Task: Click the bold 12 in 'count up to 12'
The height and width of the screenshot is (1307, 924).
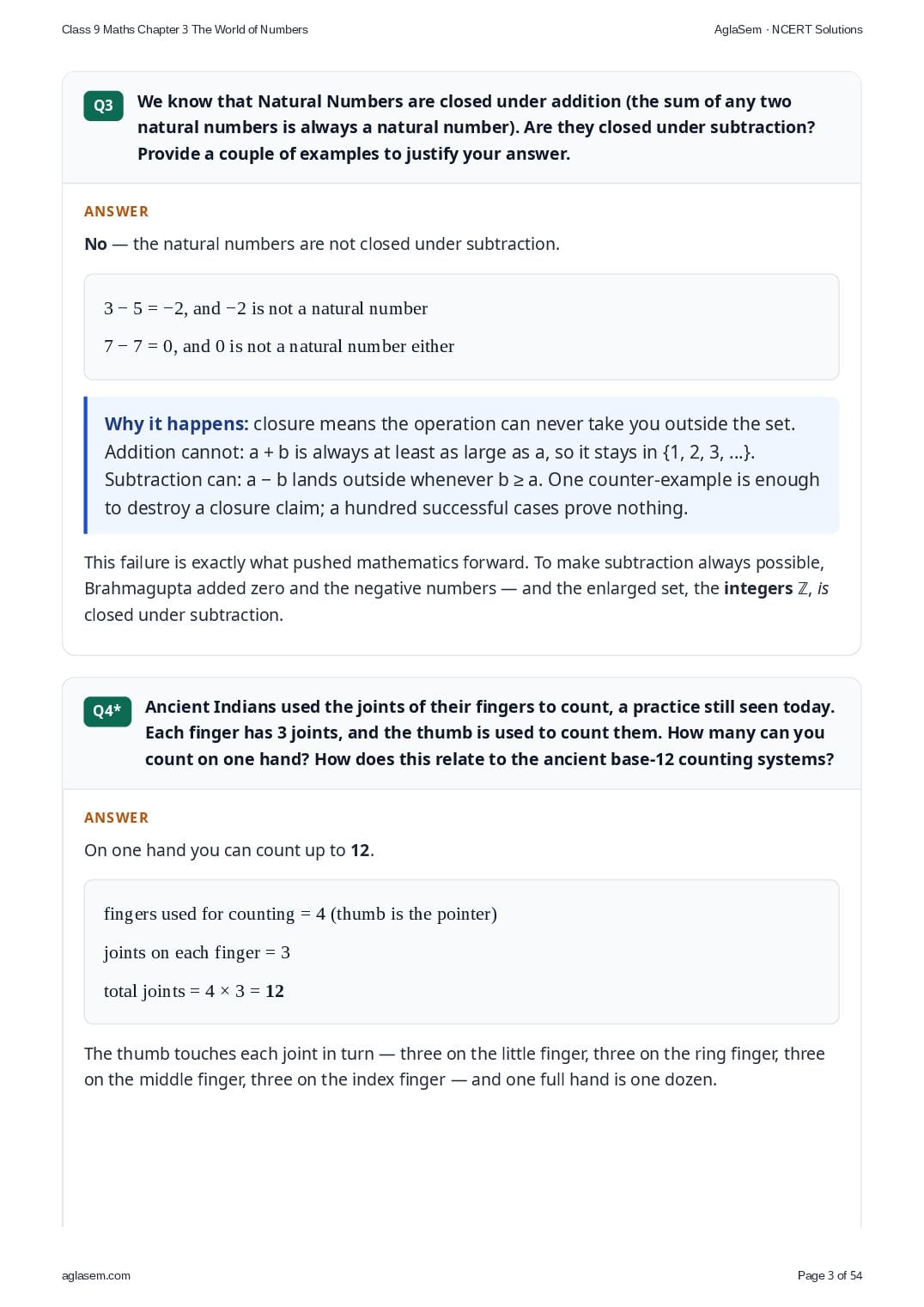Action: [360, 850]
